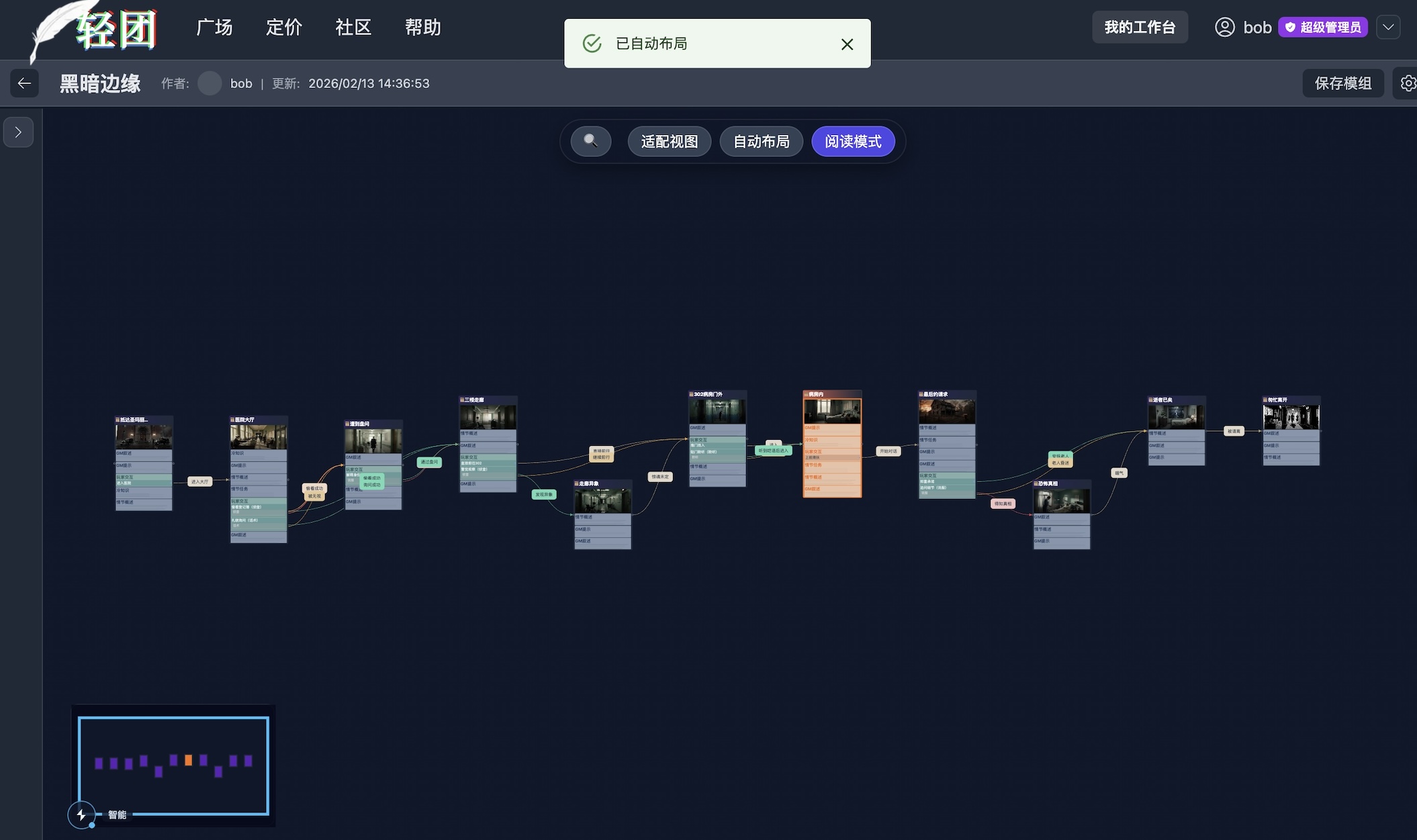Toggle 阅读模式 reading mode off
The height and width of the screenshot is (840, 1417).
tap(853, 142)
